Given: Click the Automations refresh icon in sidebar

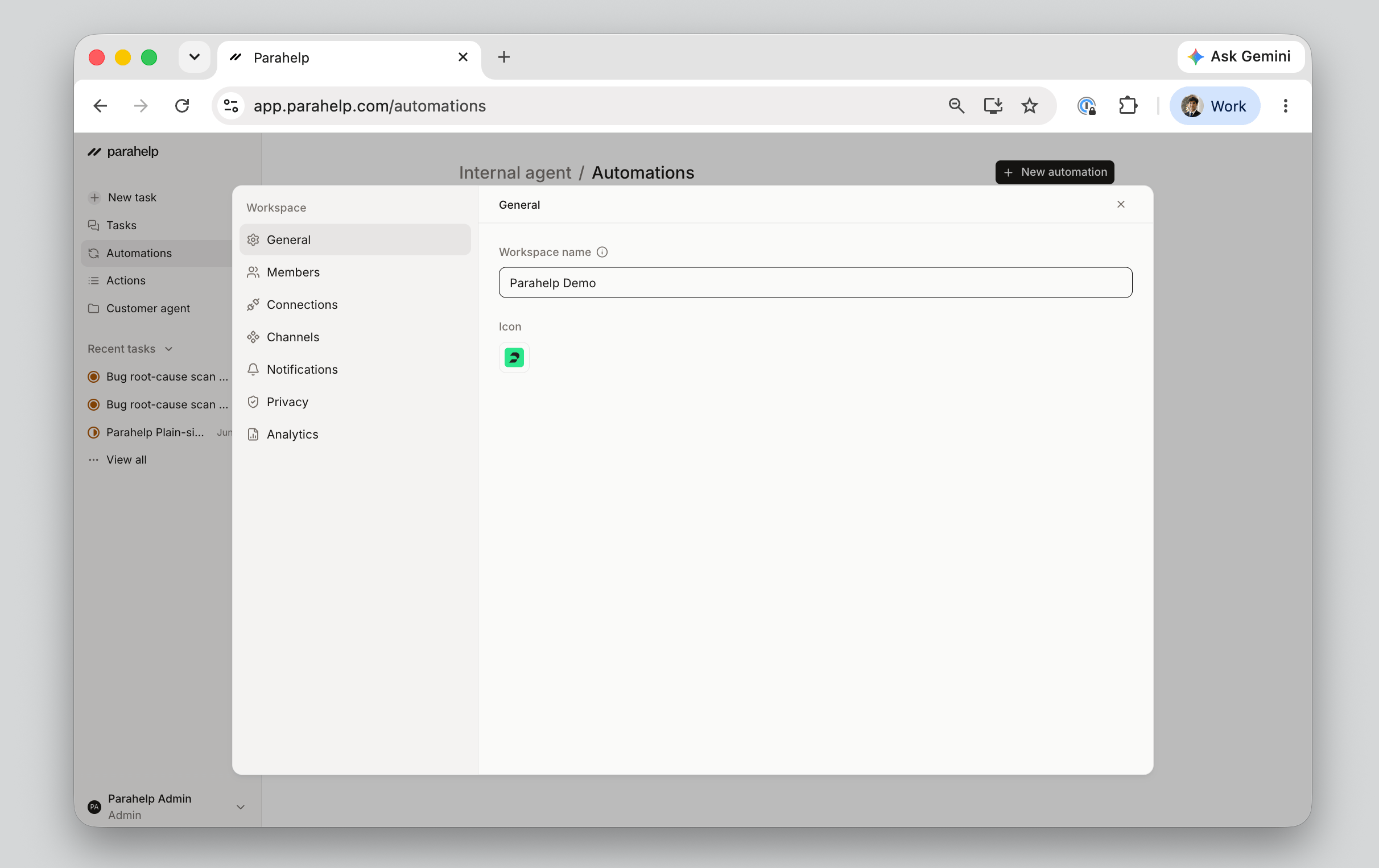Looking at the screenshot, I should tap(93, 253).
